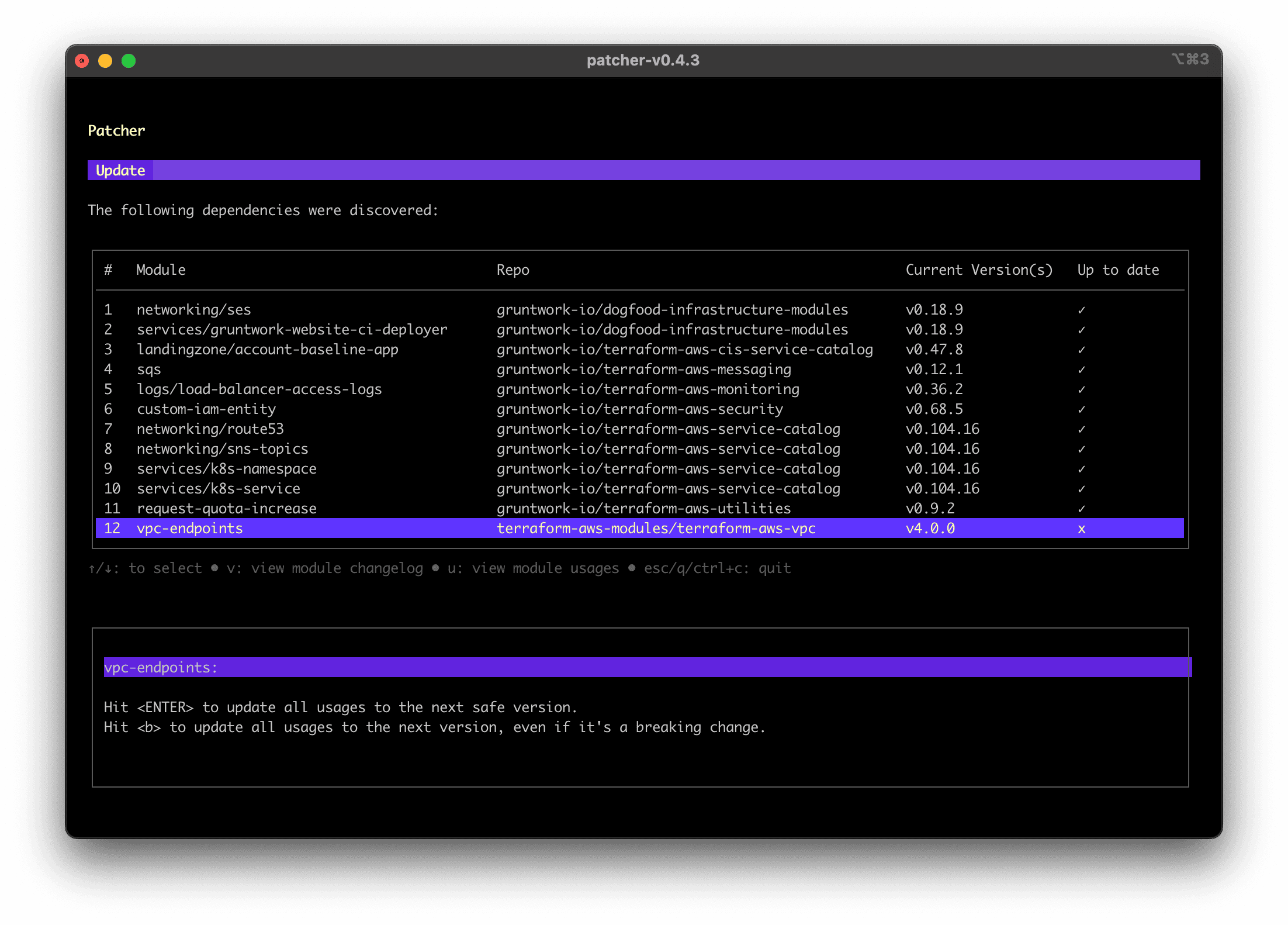Image resolution: width=1288 pixels, height=925 pixels.
Task: Click the Repo column header
Action: click(x=513, y=270)
